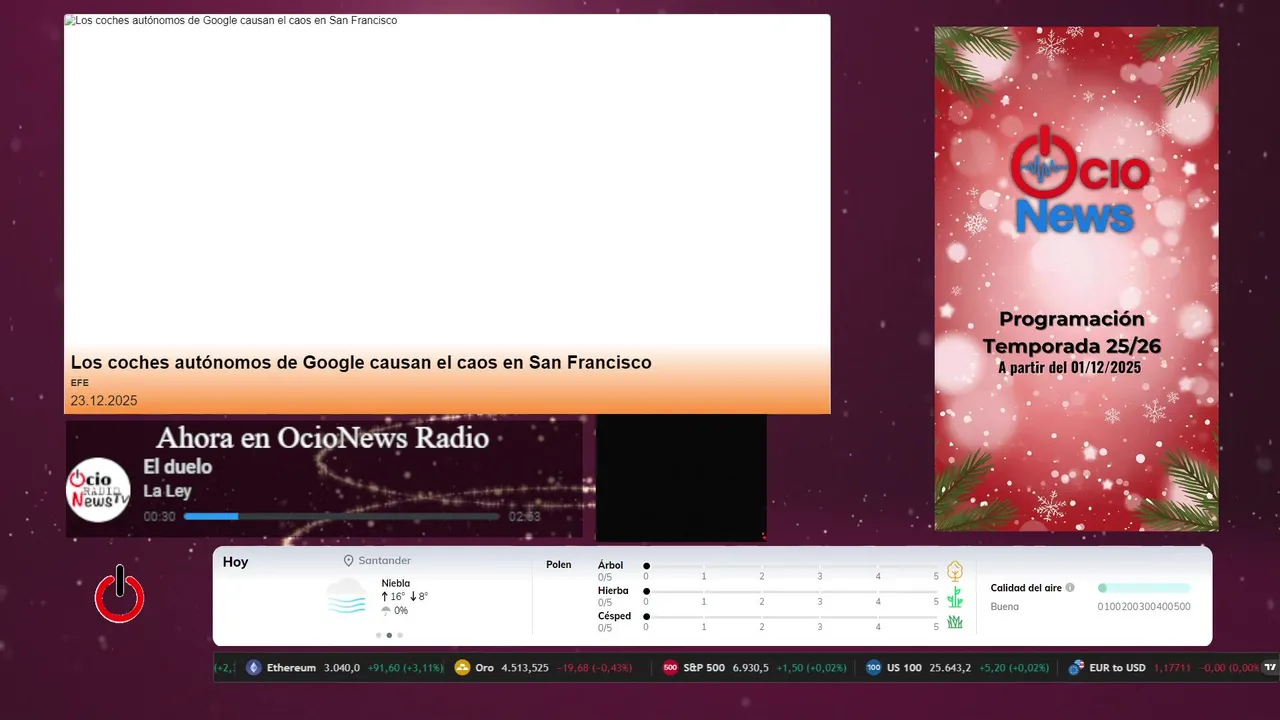Click the S&P 500 price 6.930,5
The width and height of the screenshot is (1280, 720).
coord(751,668)
